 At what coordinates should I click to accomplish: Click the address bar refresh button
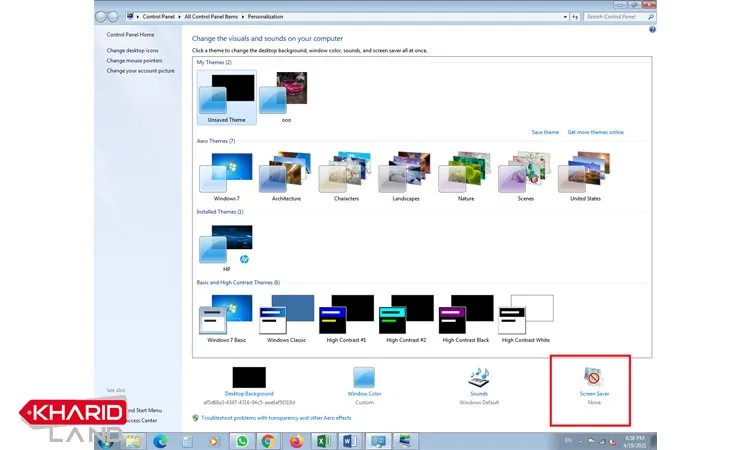pos(575,17)
